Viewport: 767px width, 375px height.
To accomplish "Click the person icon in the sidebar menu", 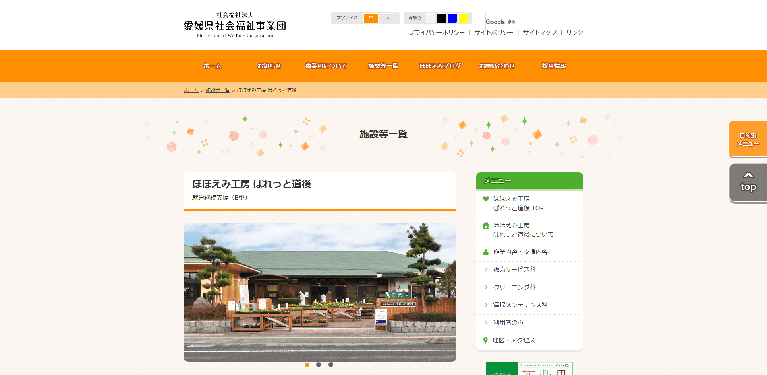I will point(485,252).
